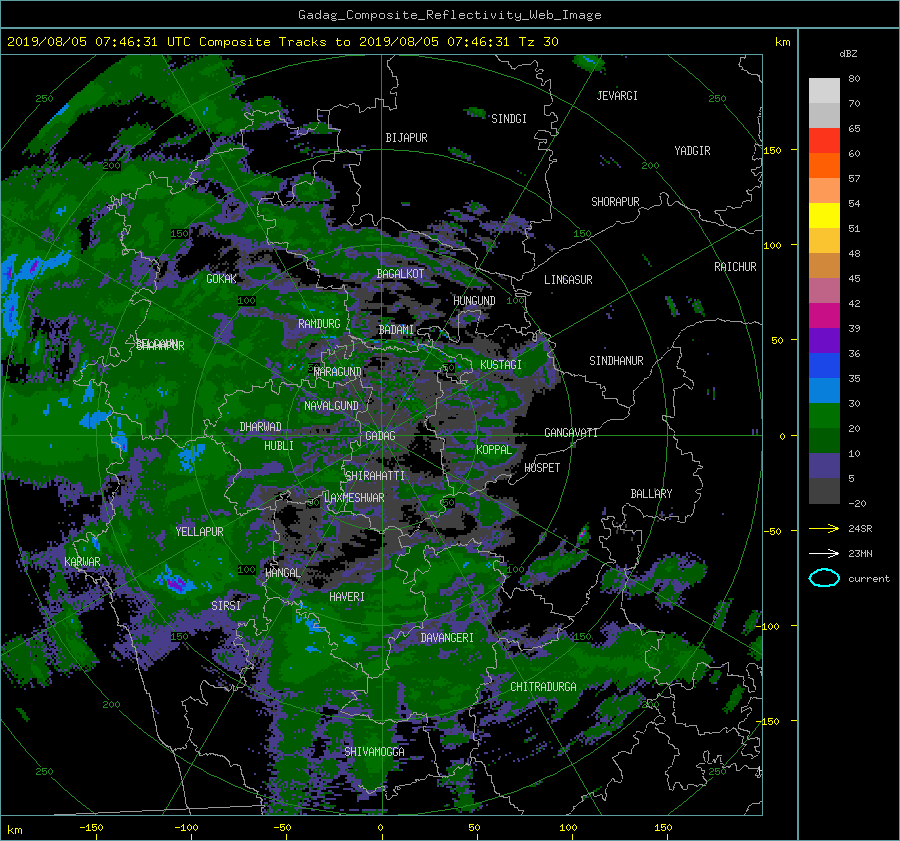Viewport: 900px width, 841px height.
Task: Click the GOKAK city label
Action: 222,279
